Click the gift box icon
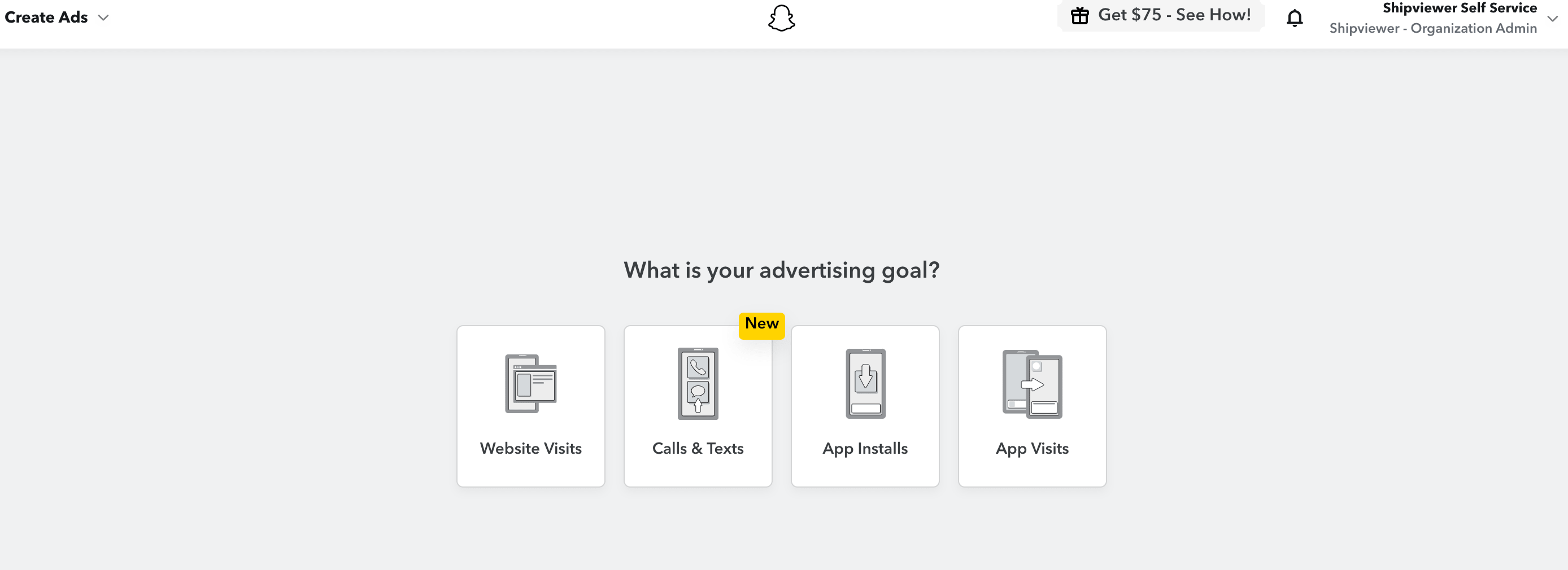Viewport: 1568px width, 570px height. (1079, 16)
